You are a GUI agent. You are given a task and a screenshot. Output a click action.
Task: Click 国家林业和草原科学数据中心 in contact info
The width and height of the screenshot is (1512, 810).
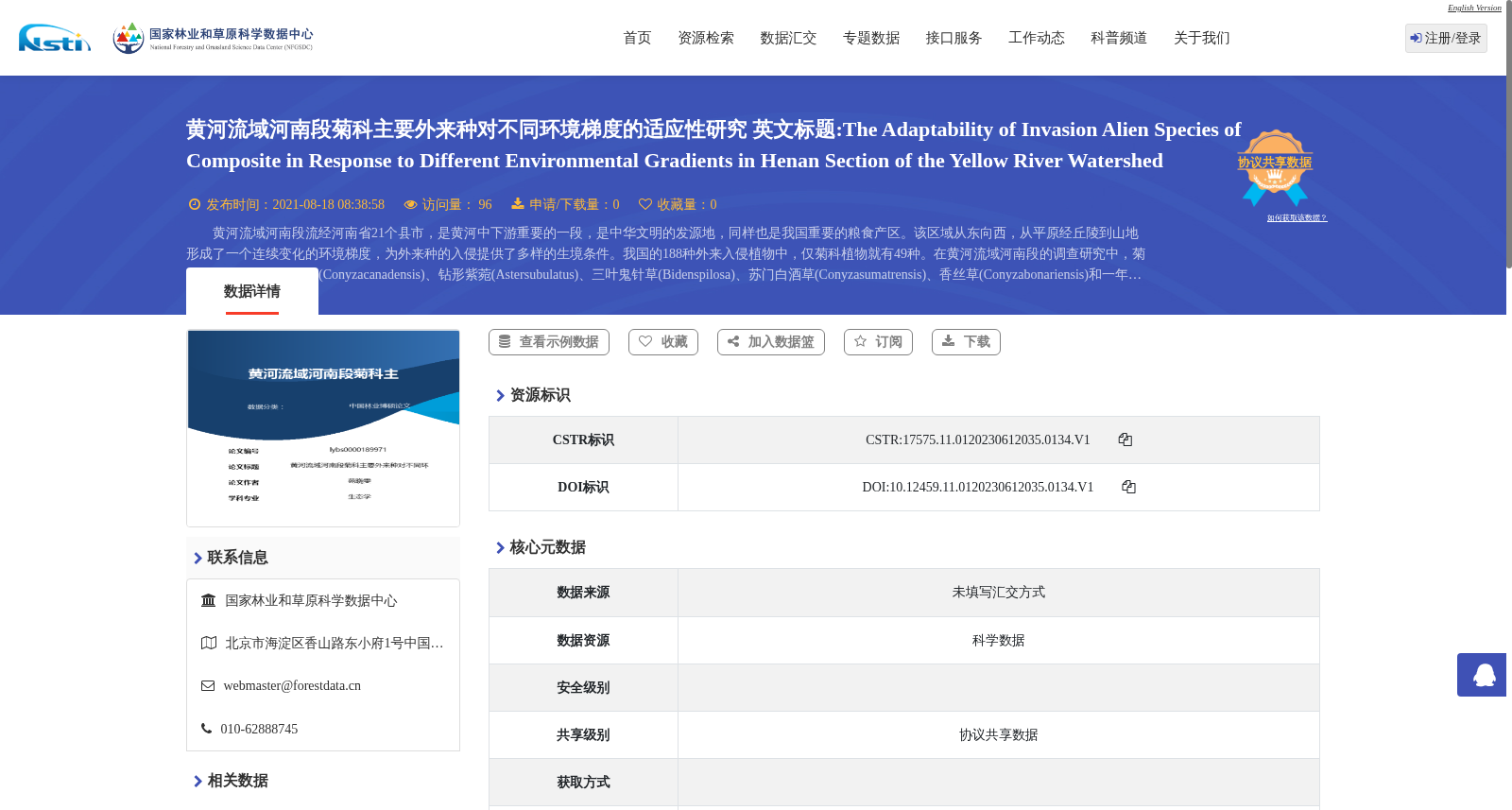coord(311,601)
